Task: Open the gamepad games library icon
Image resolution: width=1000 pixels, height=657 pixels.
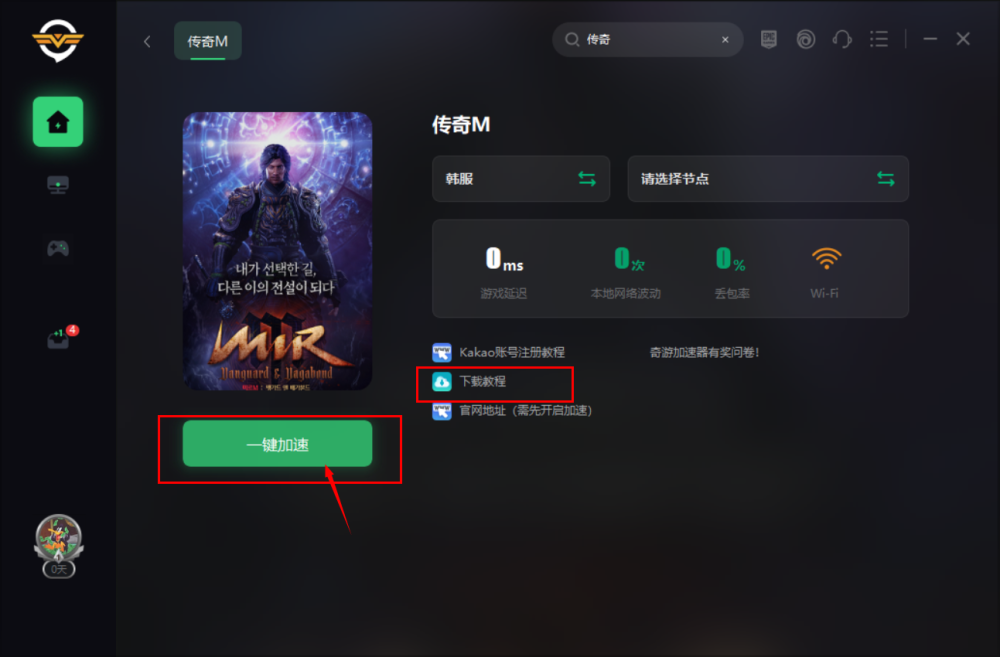Action: 58,248
